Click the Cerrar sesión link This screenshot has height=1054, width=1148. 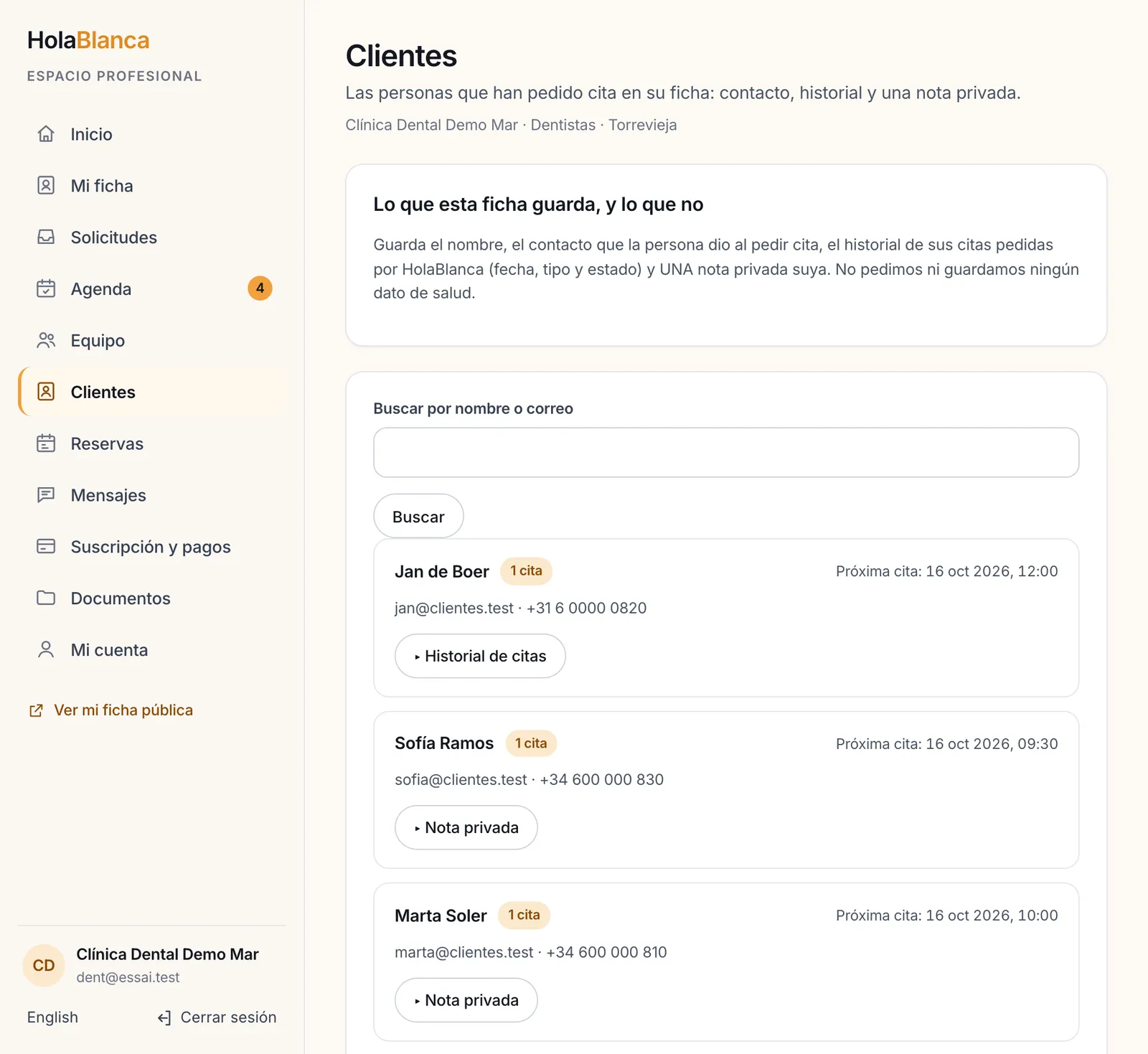tap(217, 1017)
